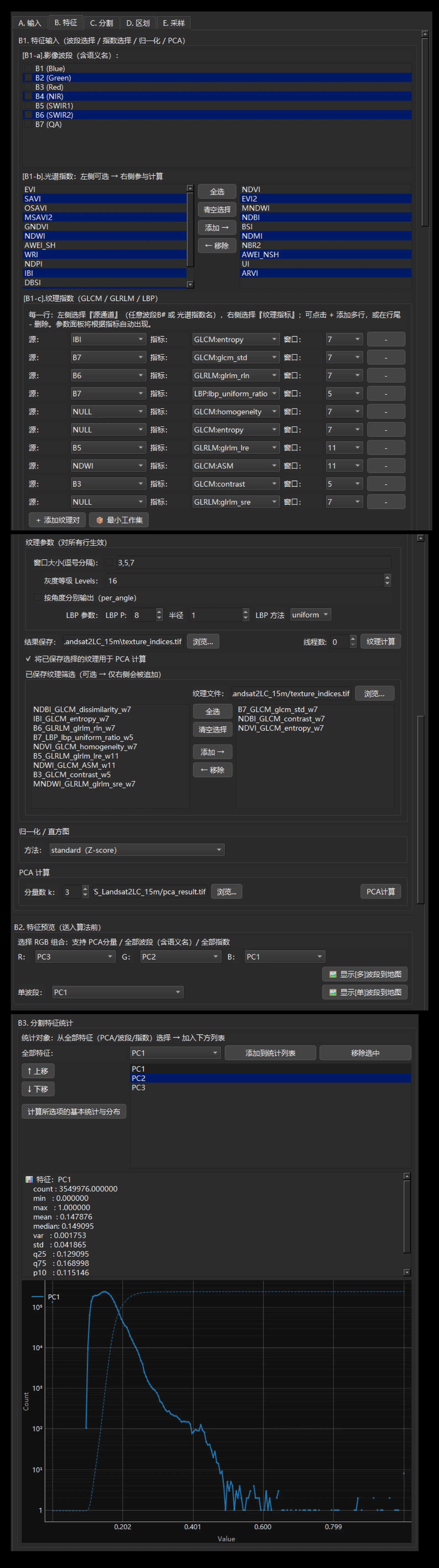
Task: Click the ↓ 下移 arrow button
Action: click(38, 1089)
